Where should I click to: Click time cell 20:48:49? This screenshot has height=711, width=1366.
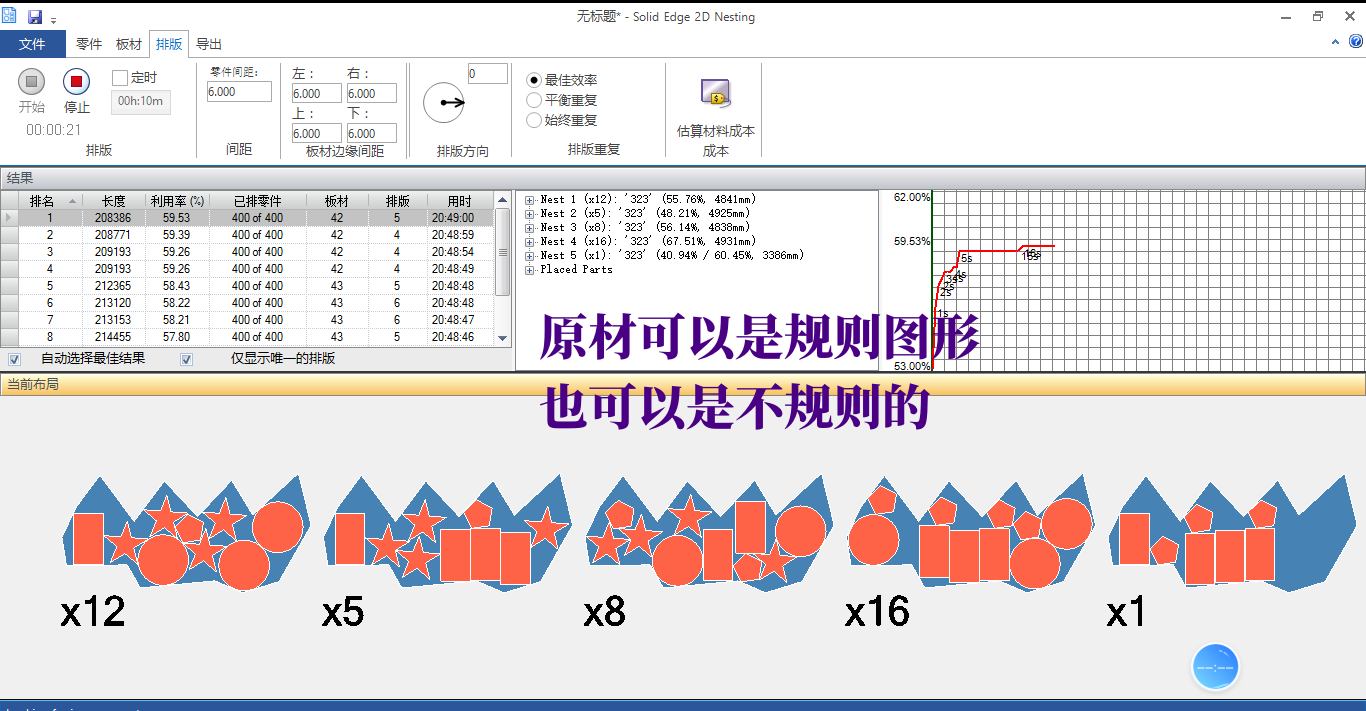coord(459,269)
